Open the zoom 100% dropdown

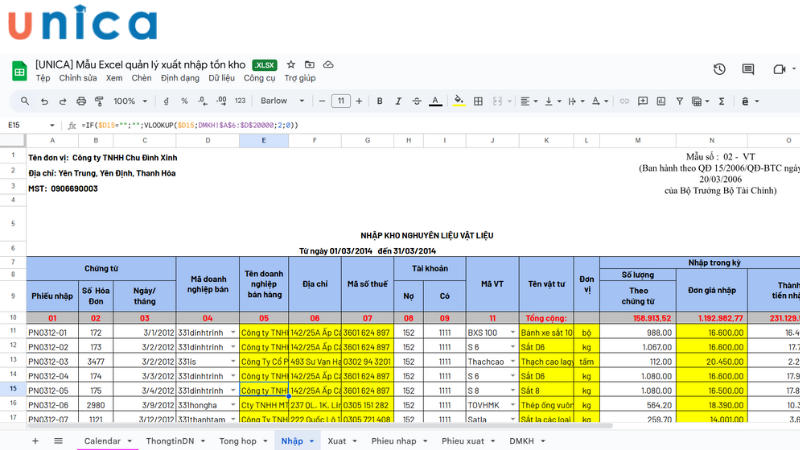pyautogui.click(x=130, y=101)
